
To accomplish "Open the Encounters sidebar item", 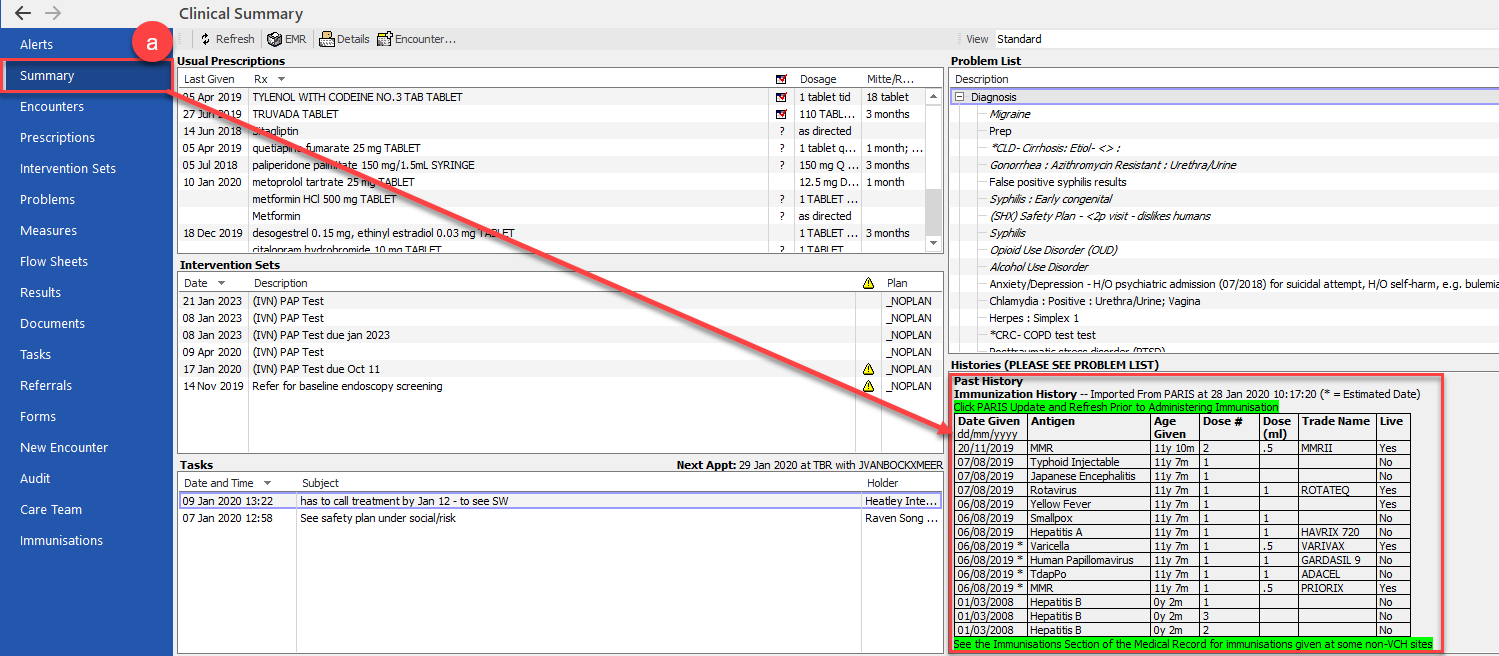I will 52,106.
